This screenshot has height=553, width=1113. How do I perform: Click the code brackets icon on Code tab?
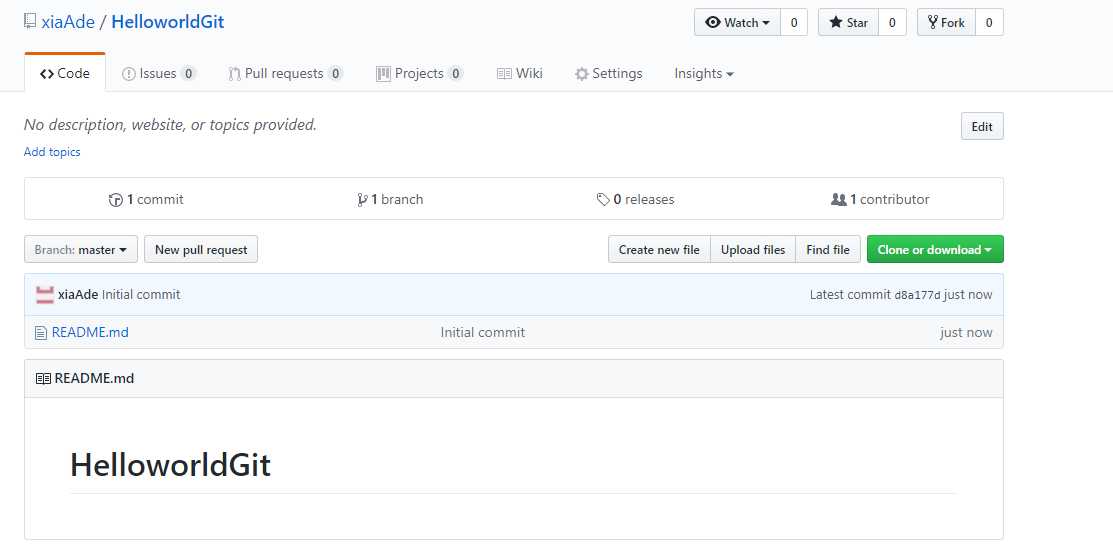coord(47,74)
